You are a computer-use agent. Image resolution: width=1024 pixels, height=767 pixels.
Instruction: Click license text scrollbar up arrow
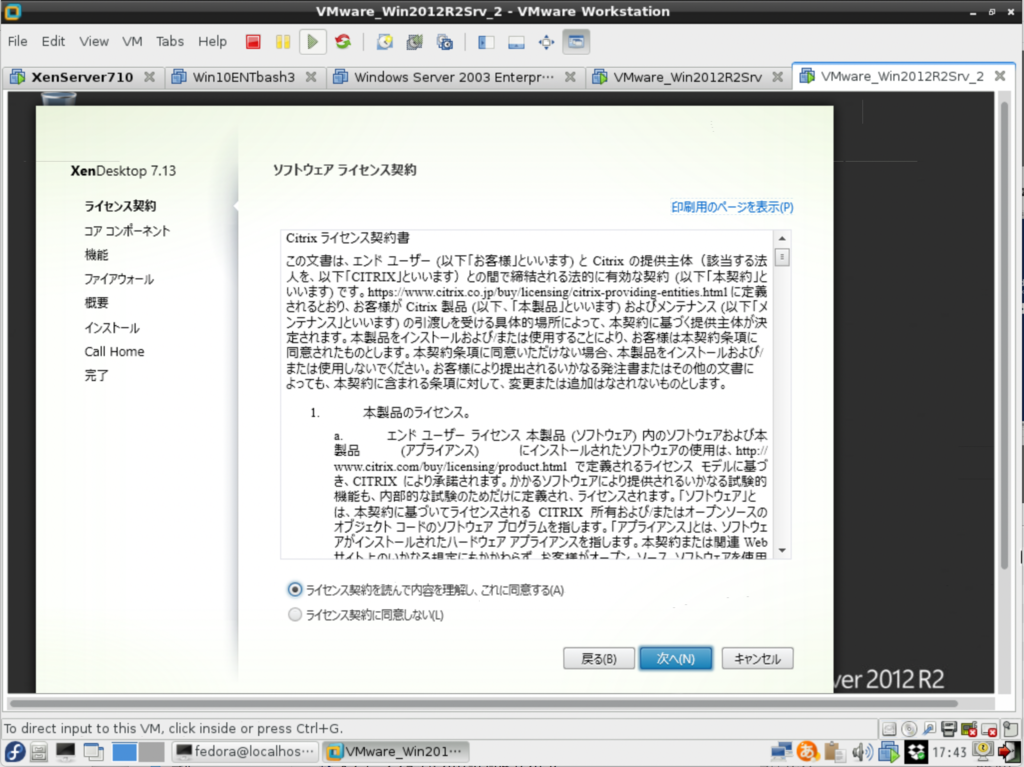click(x=782, y=238)
